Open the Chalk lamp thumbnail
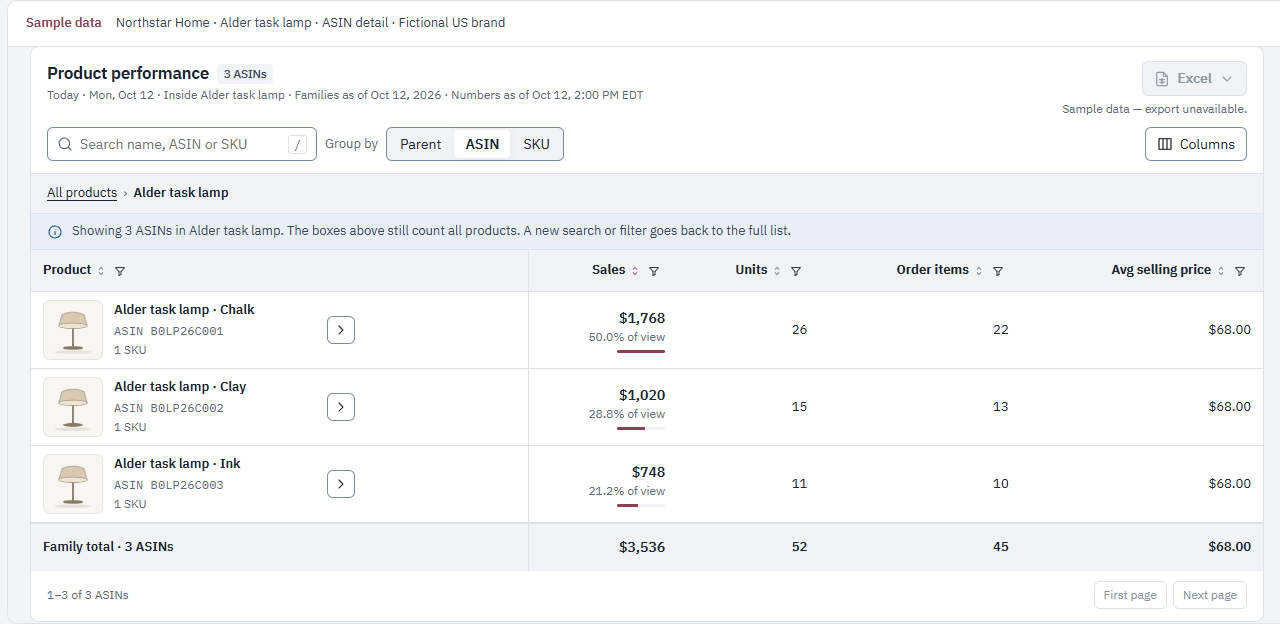The width and height of the screenshot is (1280, 624). (x=73, y=330)
